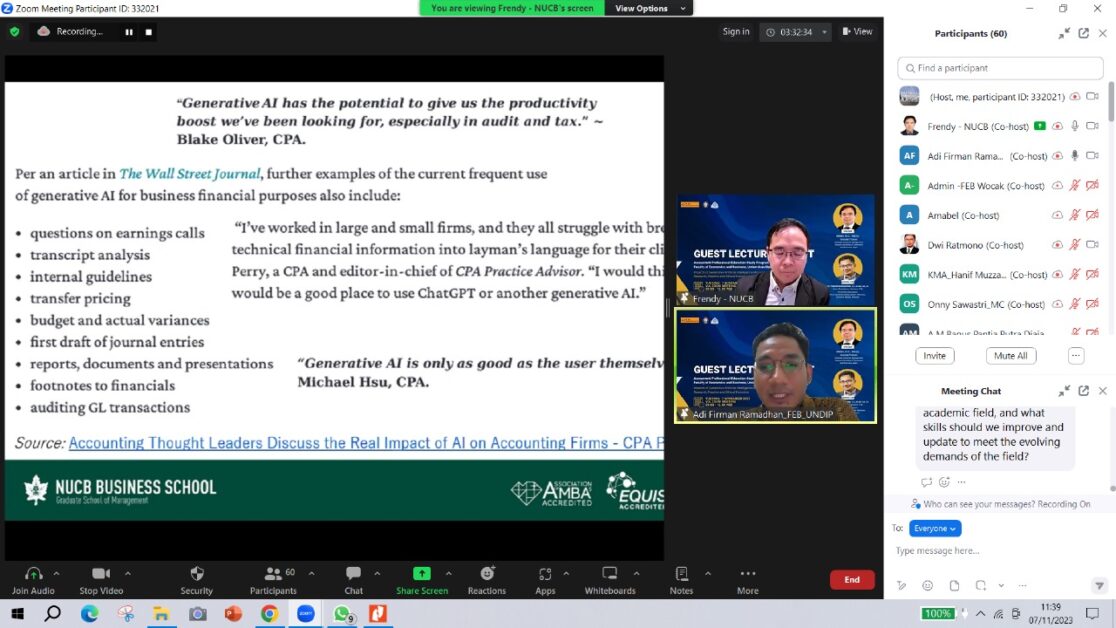Pause the recording
Image resolution: width=1116 pixels, height=628 pixels.
pos(129,32)
